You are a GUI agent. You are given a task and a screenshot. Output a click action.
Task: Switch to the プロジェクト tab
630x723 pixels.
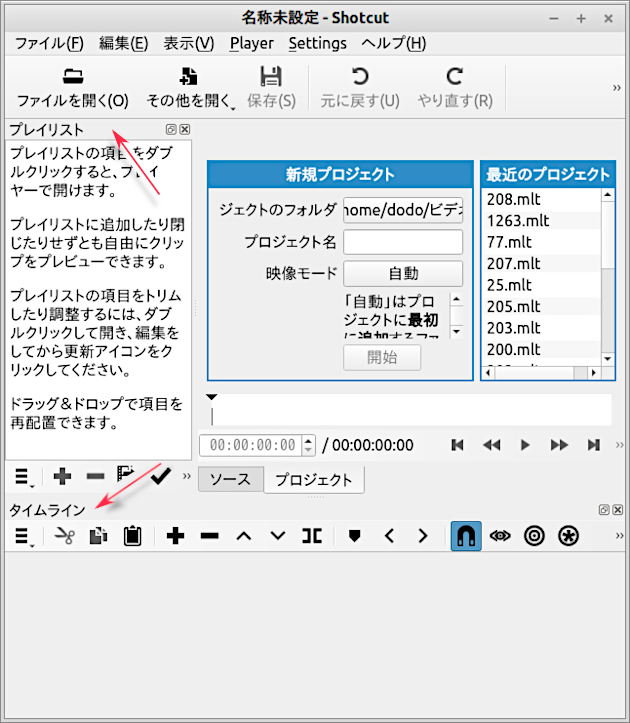[x=313, y=479]
